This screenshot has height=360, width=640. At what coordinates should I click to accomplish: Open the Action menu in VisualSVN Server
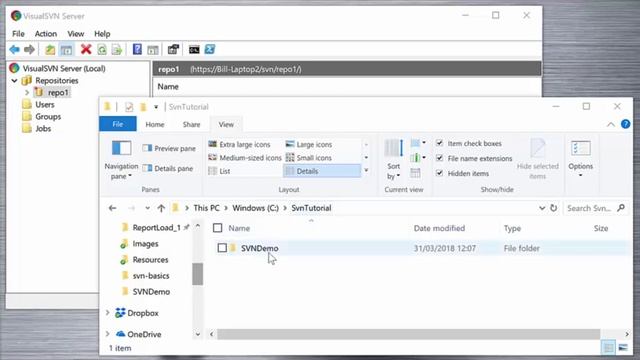[46, 34]
